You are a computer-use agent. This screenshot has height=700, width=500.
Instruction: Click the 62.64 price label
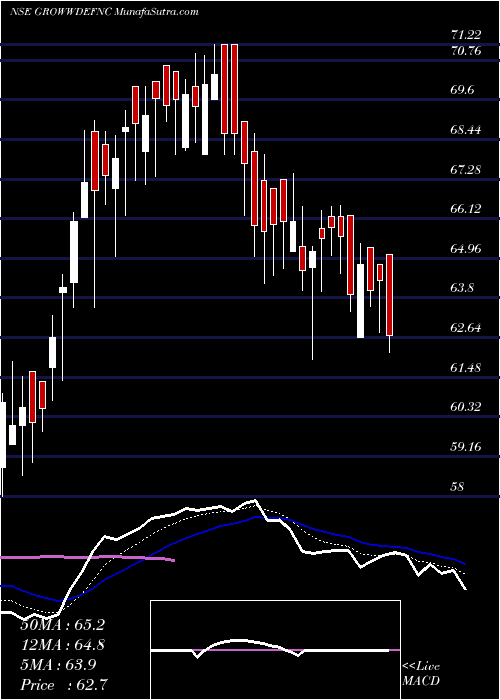point(467,328)
